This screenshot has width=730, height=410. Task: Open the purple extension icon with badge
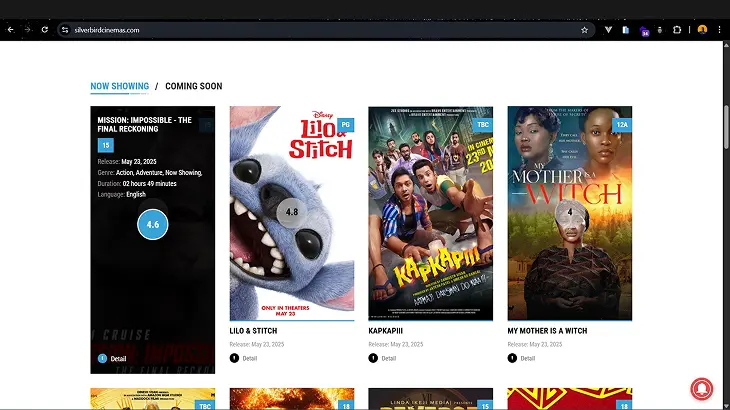[x=644, y=31]
